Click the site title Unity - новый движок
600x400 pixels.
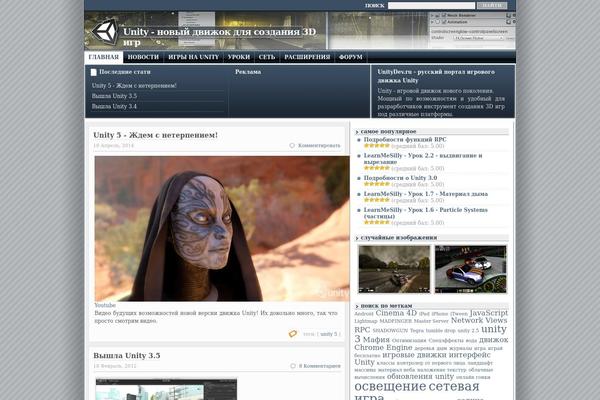coord(219,36)
